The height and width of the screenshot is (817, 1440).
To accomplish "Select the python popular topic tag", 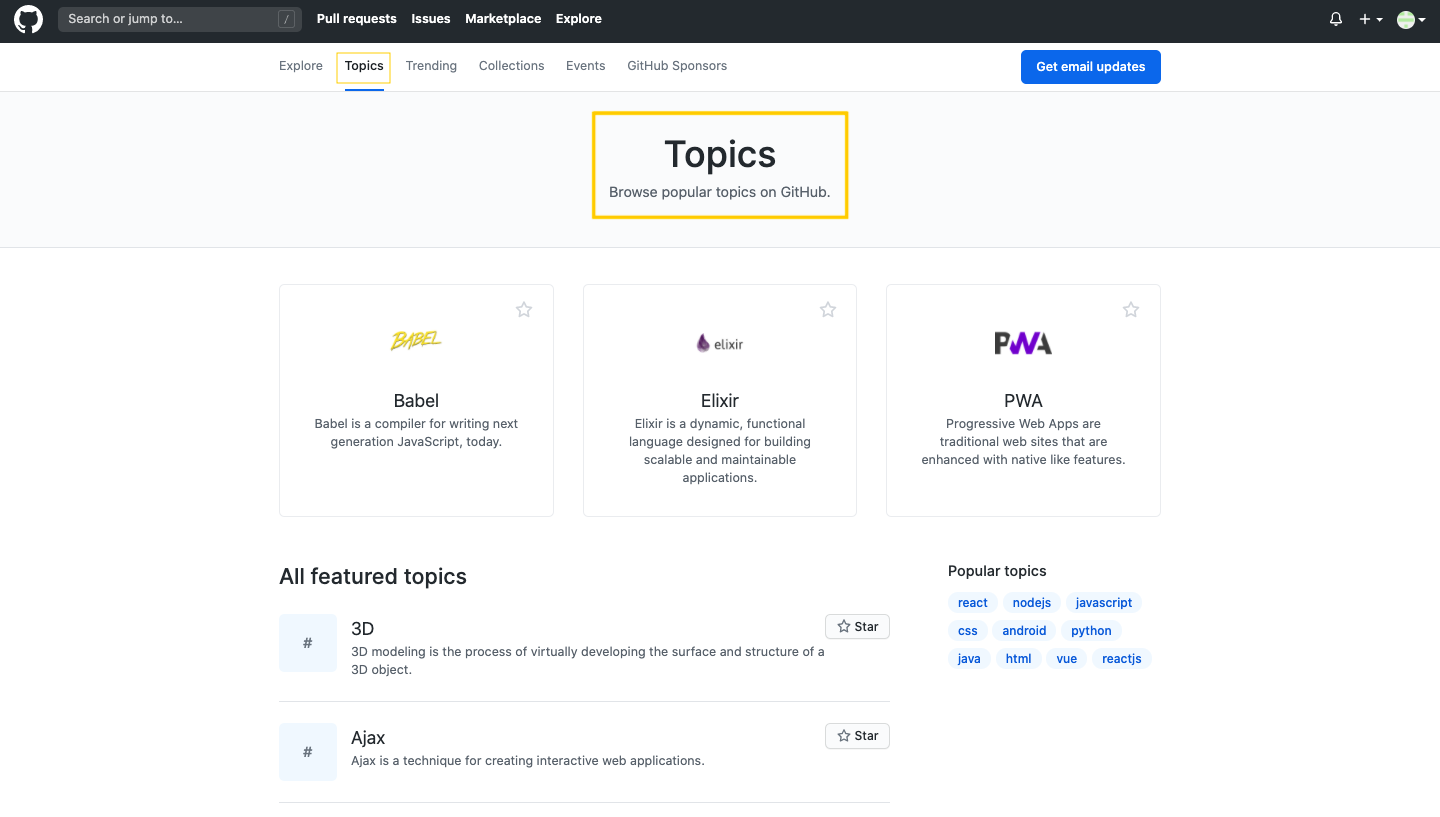I will coord(1091,631).
